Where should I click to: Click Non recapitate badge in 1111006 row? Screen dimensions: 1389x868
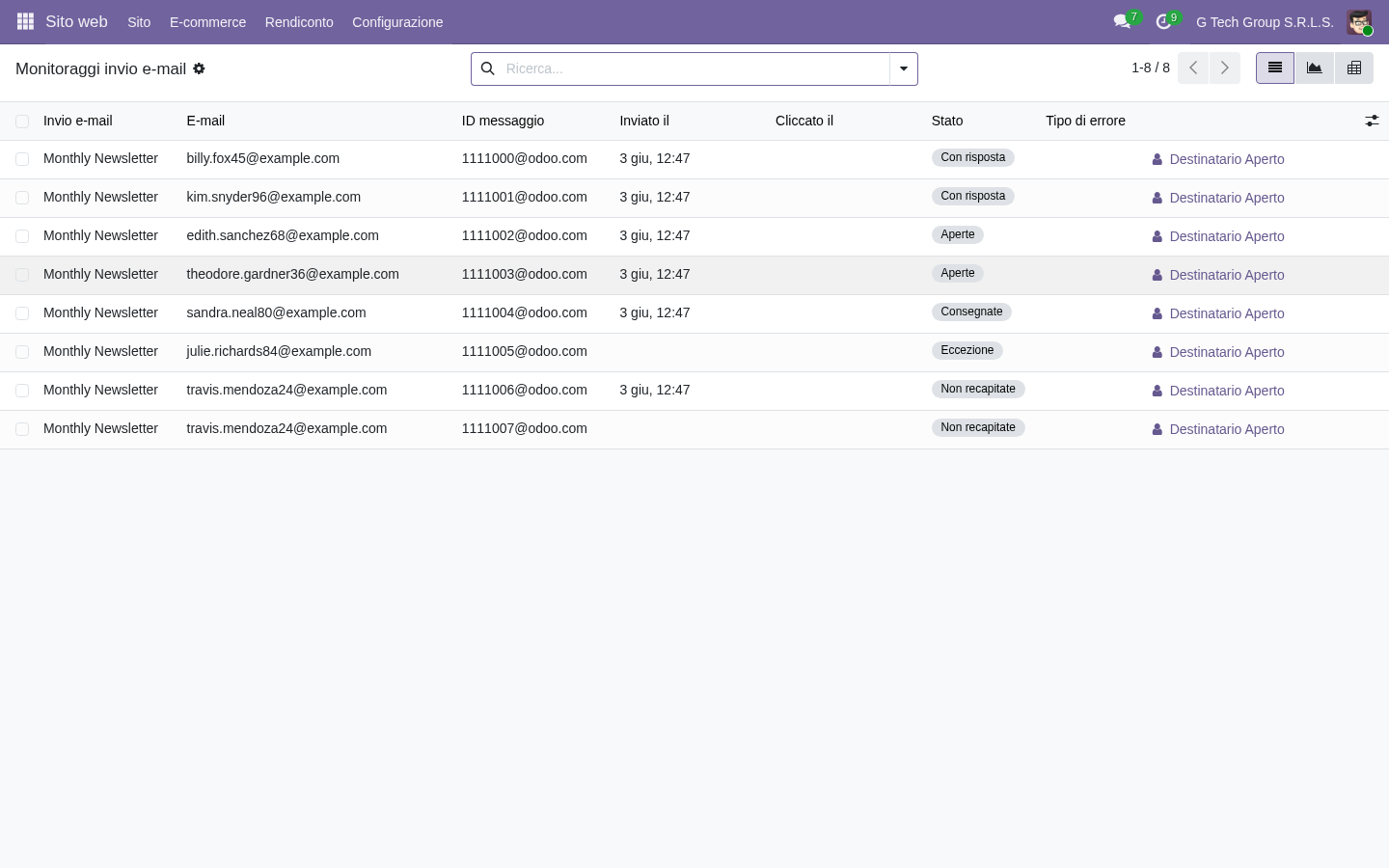(978, 389)
